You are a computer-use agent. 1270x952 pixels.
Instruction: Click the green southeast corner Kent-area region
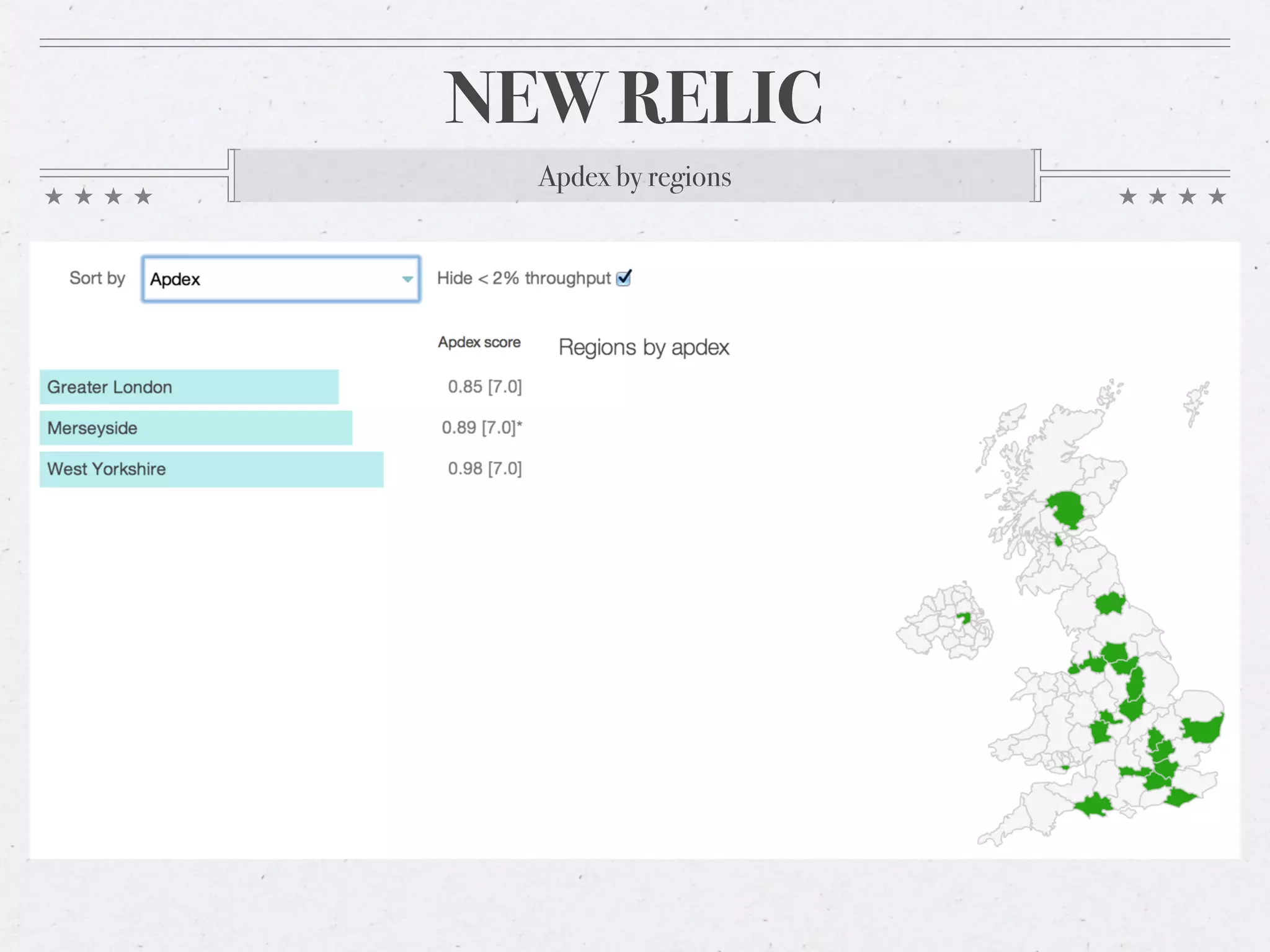point(1179,796)
